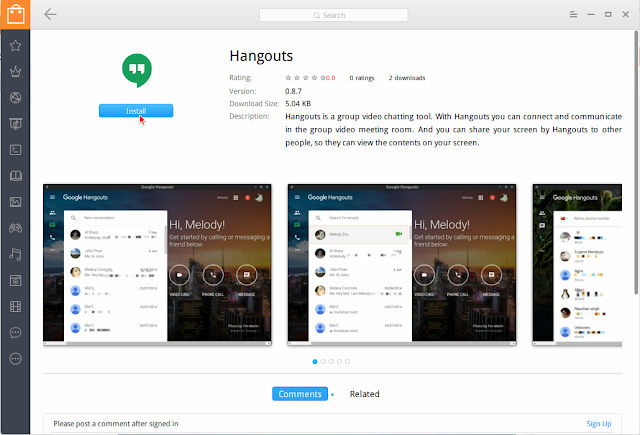Select the second screenshot pager dot

pos(323,362)
